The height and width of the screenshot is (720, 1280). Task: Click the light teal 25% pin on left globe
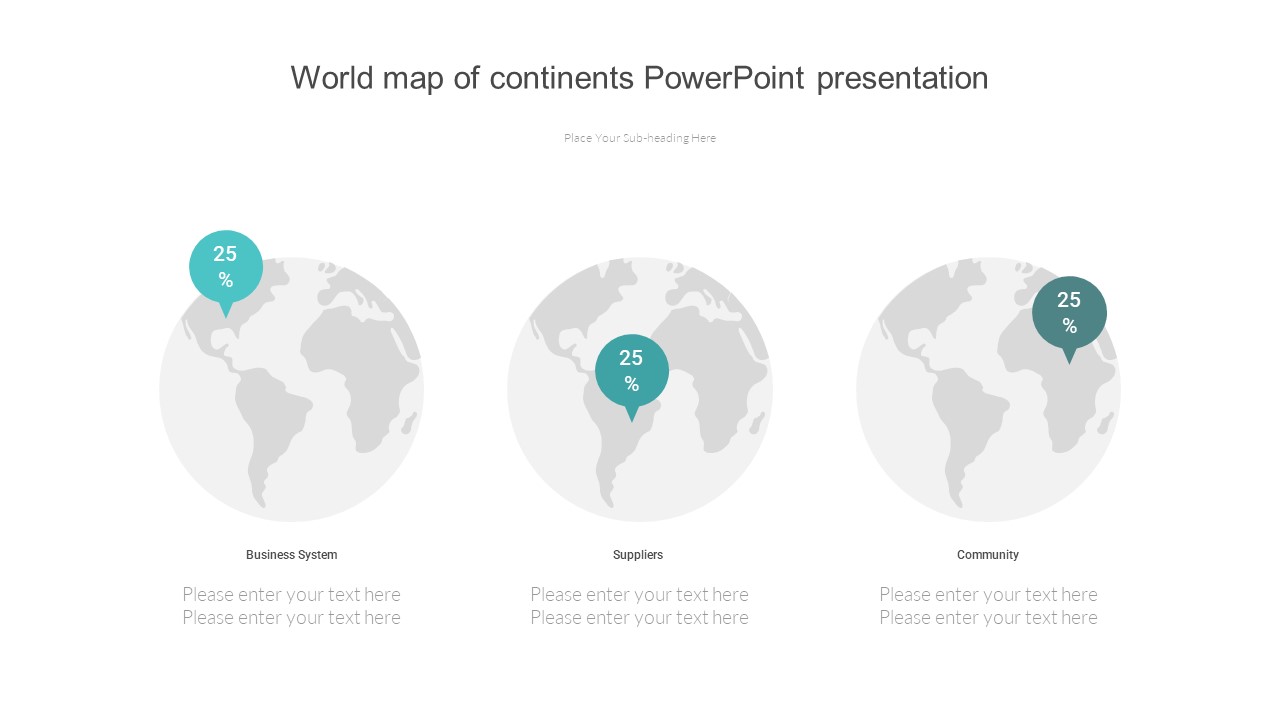pos(226,266)
